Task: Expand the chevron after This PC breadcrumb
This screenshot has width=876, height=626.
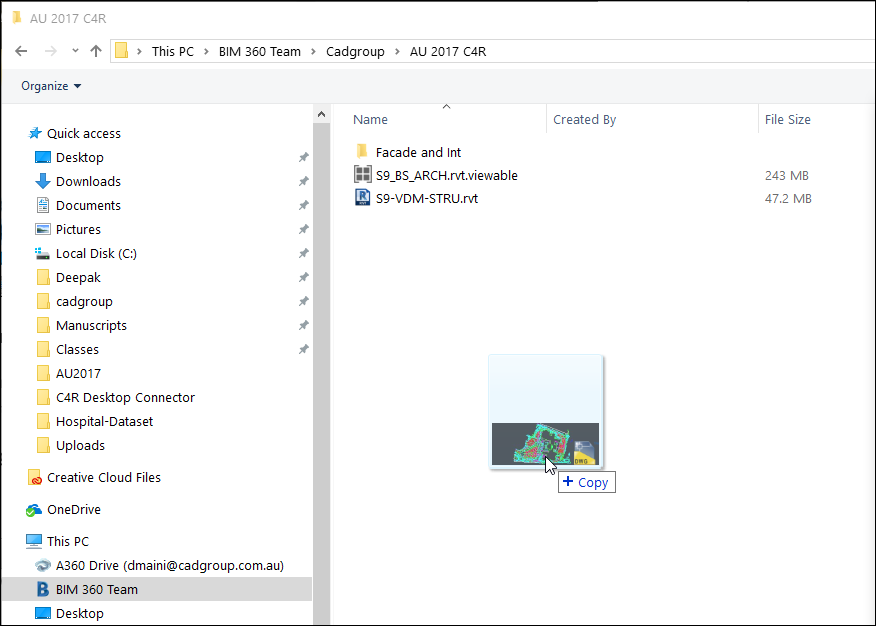Action: click(206, 51)
